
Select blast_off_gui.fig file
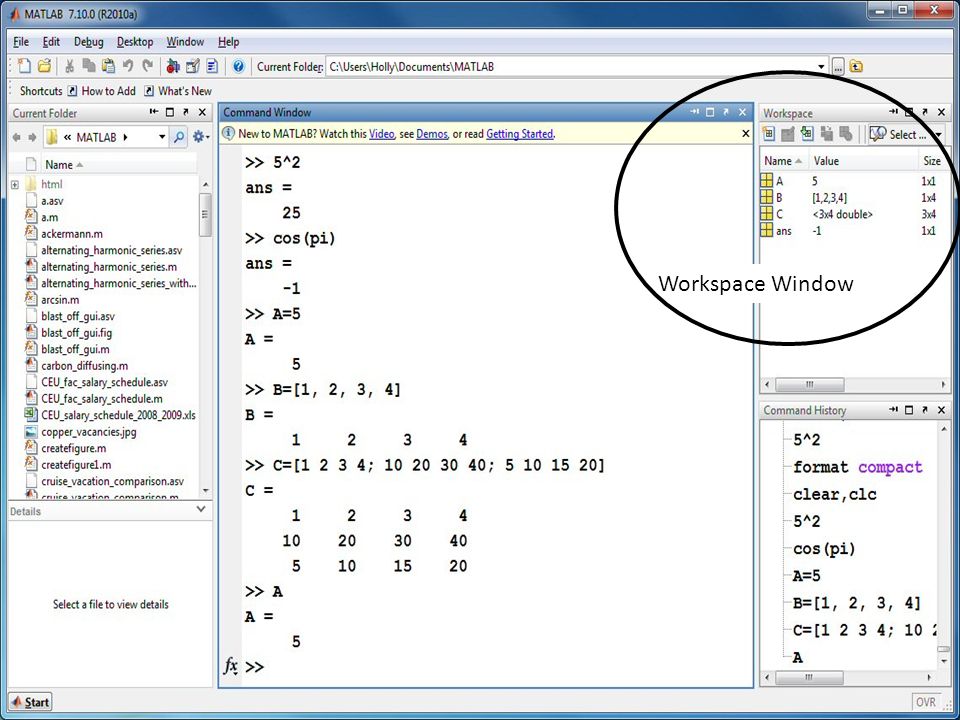(x=77, y=332)
